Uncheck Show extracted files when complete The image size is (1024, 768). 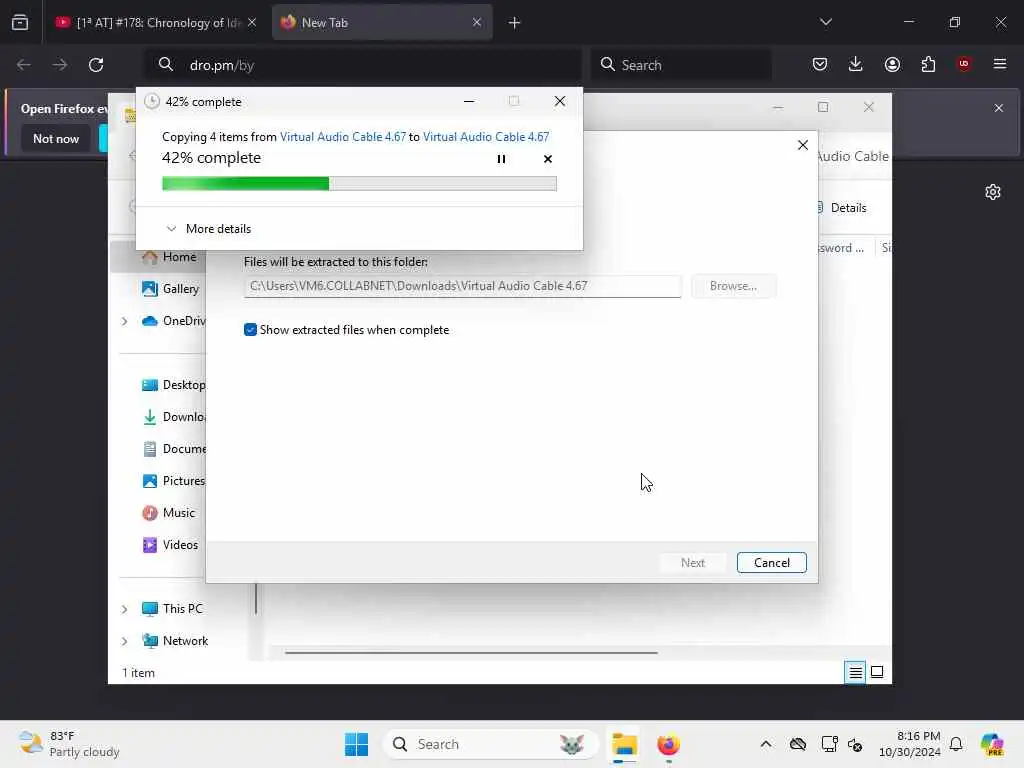pyautogui.click(x=250, y=330)
